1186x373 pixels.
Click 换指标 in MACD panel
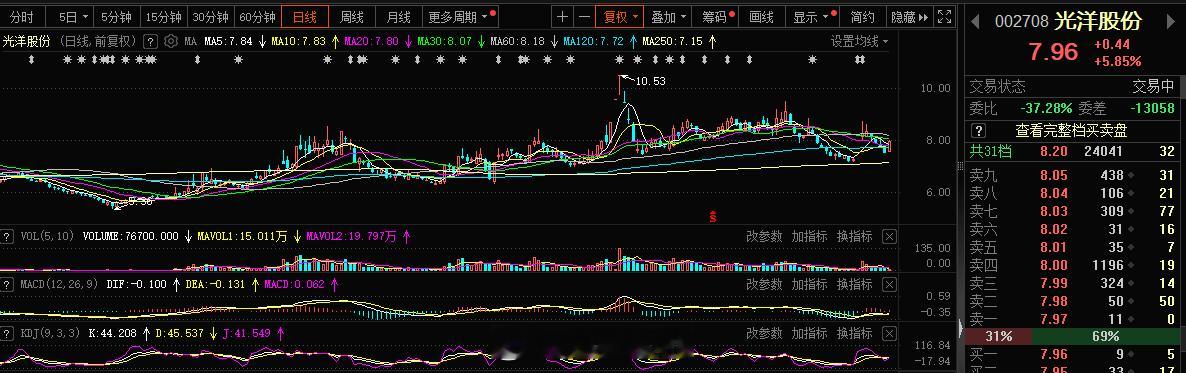point(855,284)
